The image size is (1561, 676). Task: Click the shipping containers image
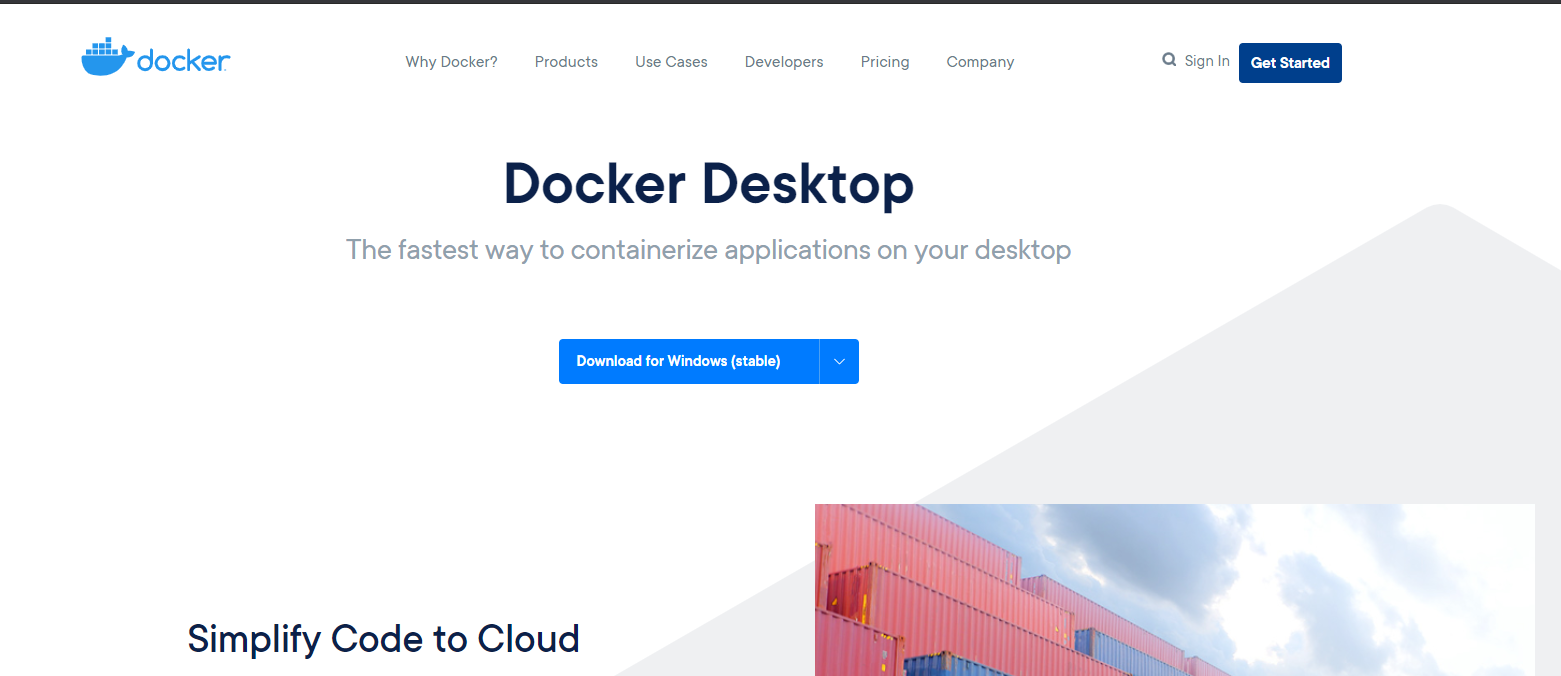[x=1175, y=590]
